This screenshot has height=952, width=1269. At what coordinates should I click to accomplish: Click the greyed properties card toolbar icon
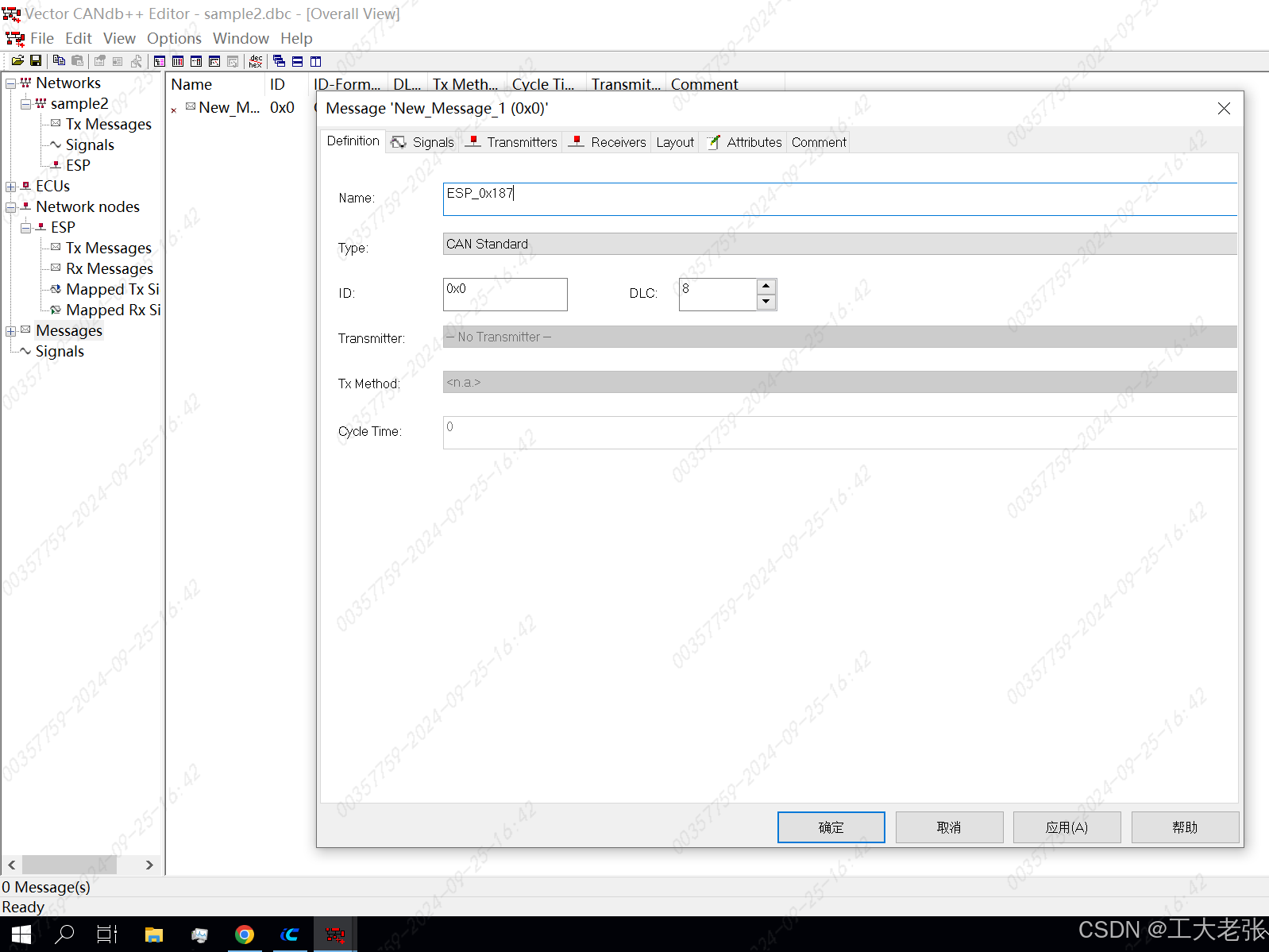pyautogui.click(x=118, y=61)
